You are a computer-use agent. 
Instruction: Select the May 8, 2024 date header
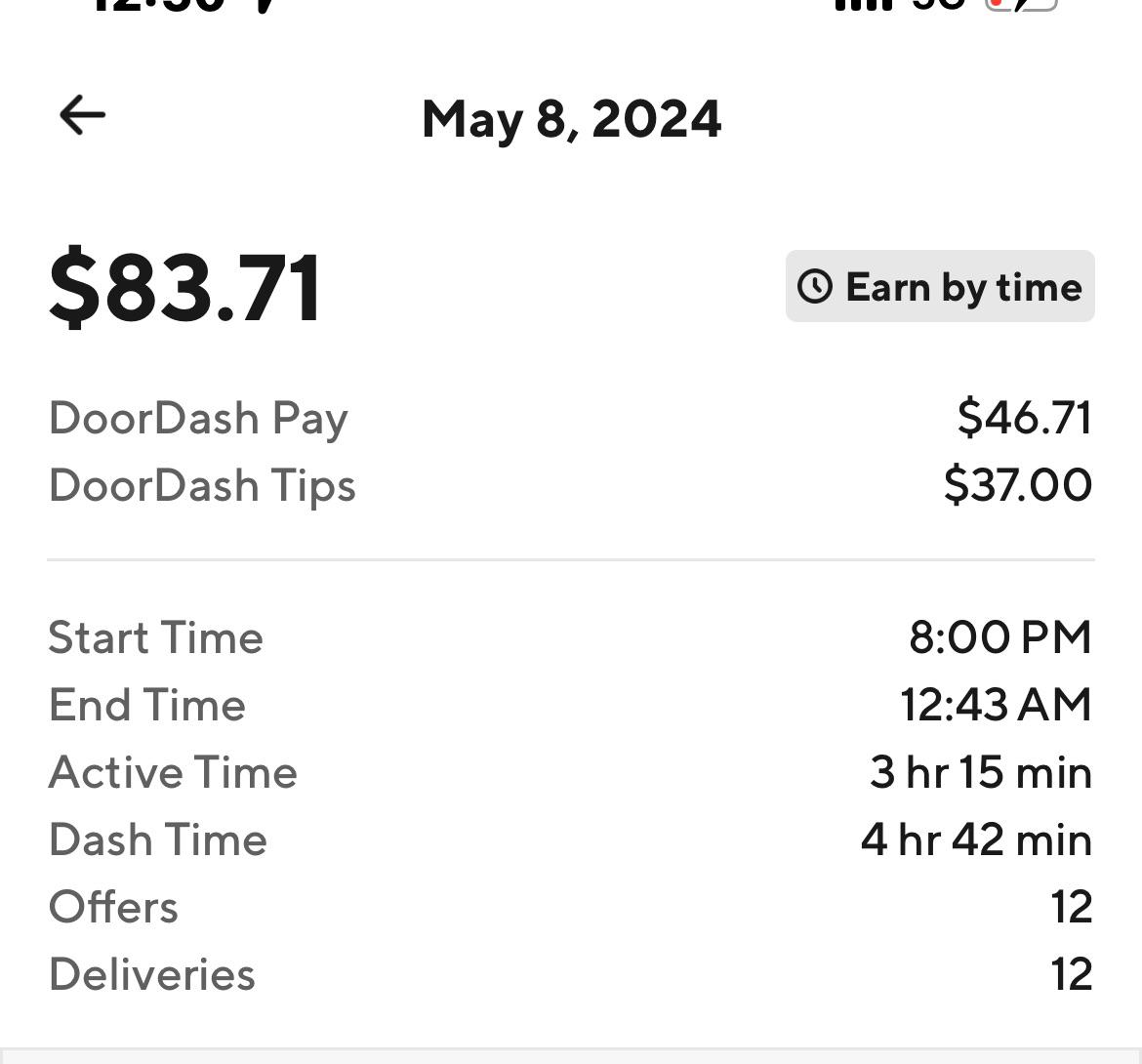[x=571, y=118]
